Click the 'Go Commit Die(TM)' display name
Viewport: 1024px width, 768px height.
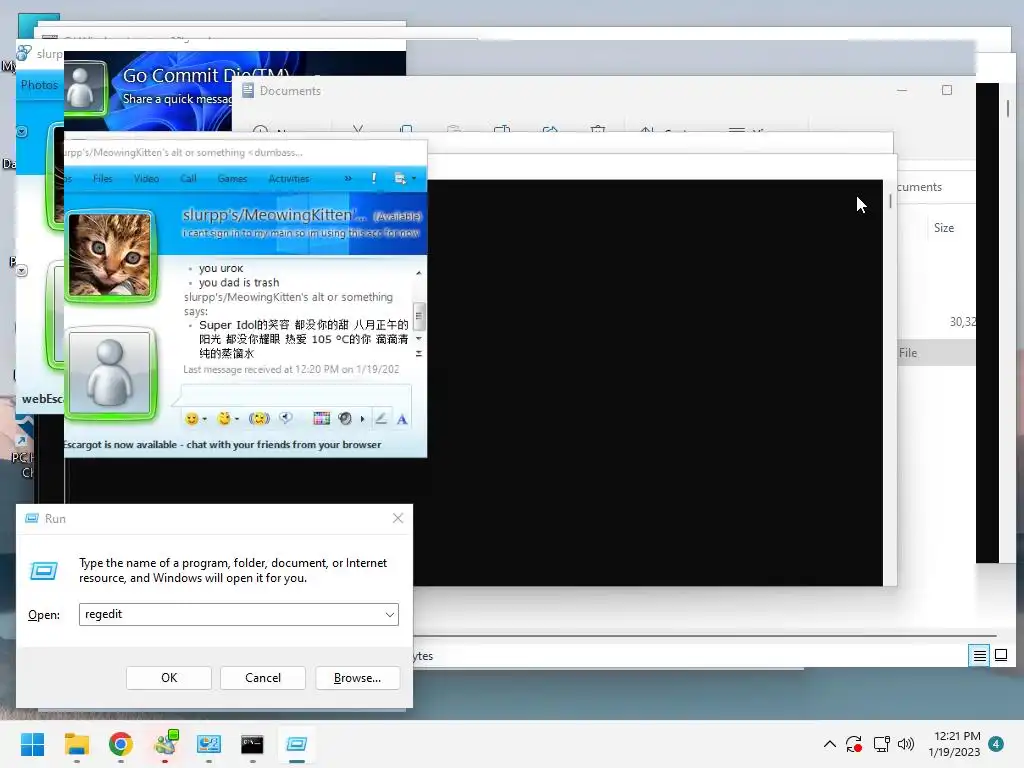[x=205, y=76]
